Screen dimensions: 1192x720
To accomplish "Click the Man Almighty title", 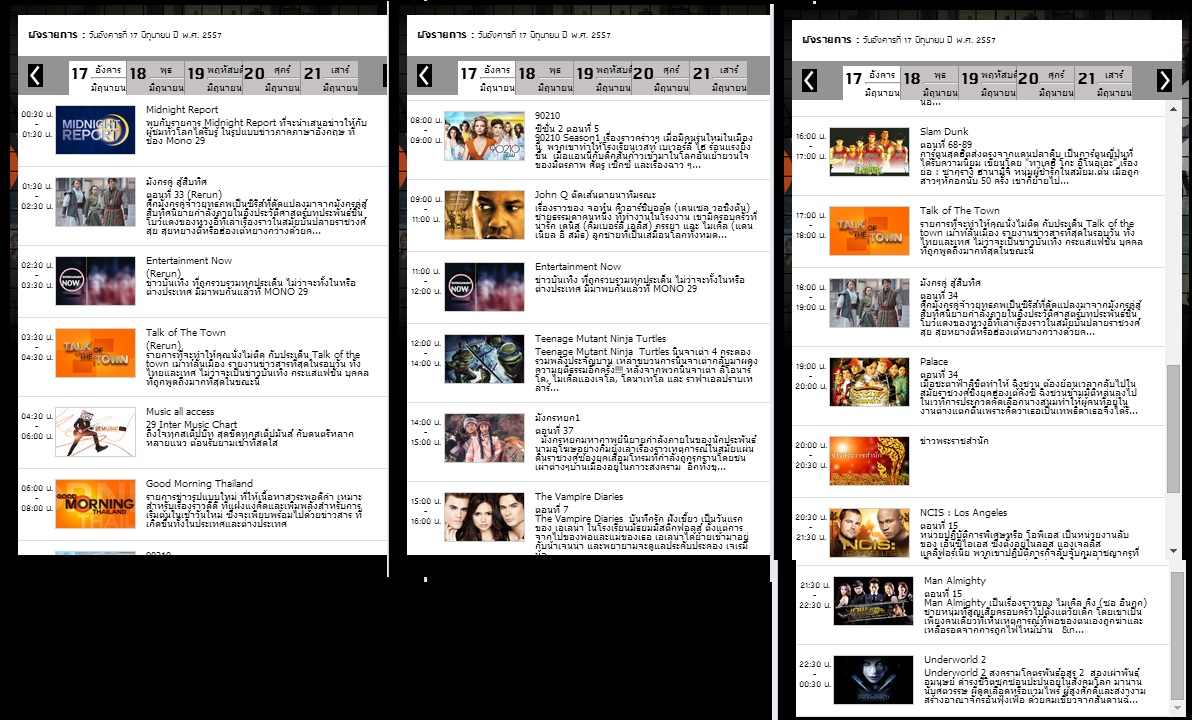I will coord(955,580).
